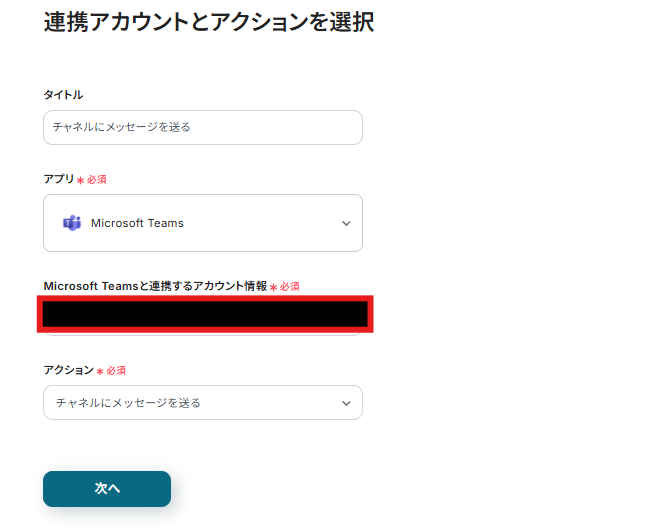
Task: Click the red asterisk next to アプリ
Action: click(x=81, y=181)
